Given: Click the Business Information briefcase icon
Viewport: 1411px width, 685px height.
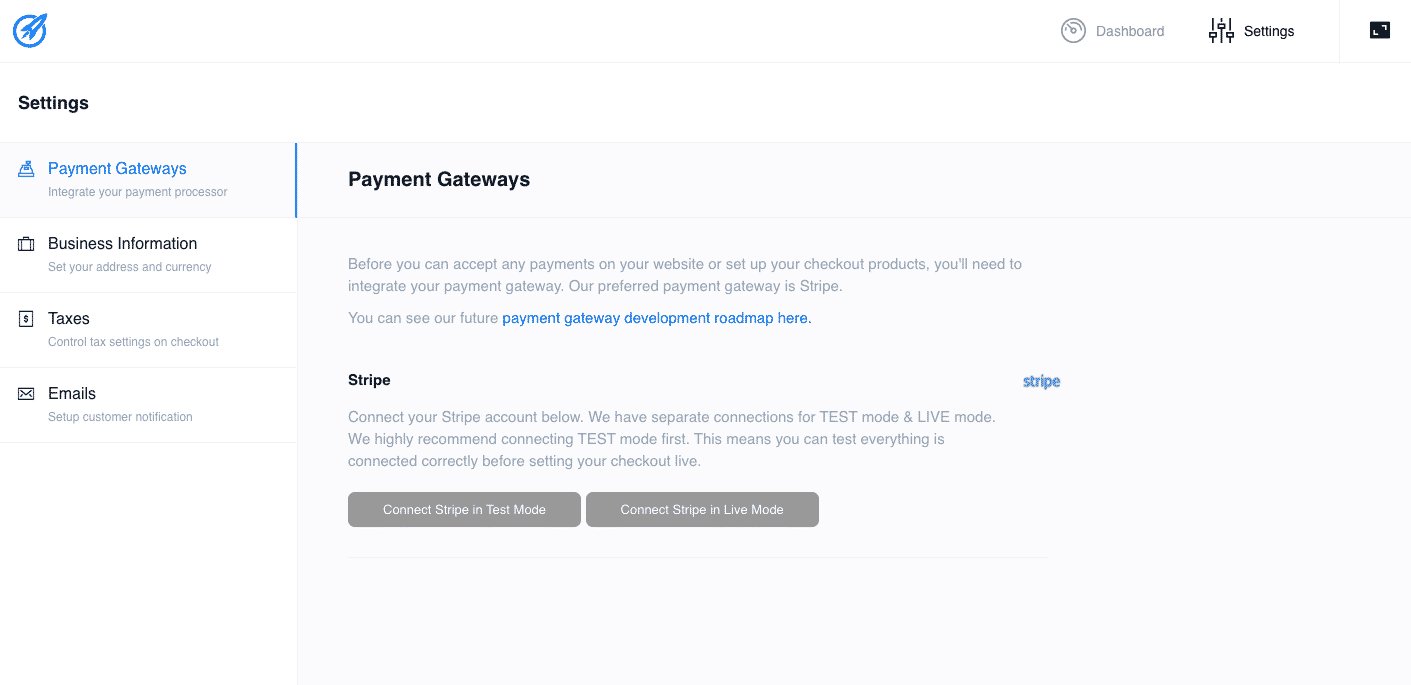Looking at the screenshot, I should point(26,244).
